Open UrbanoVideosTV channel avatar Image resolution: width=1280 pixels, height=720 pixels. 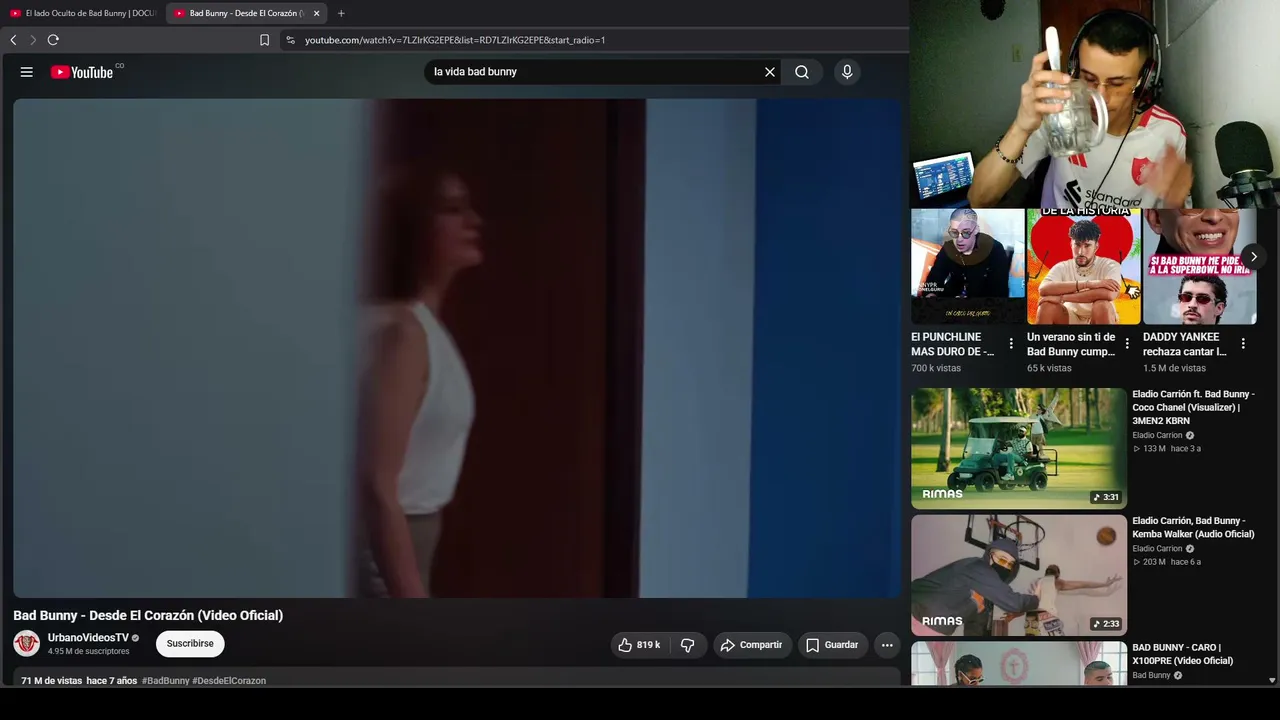coord(27,643)
